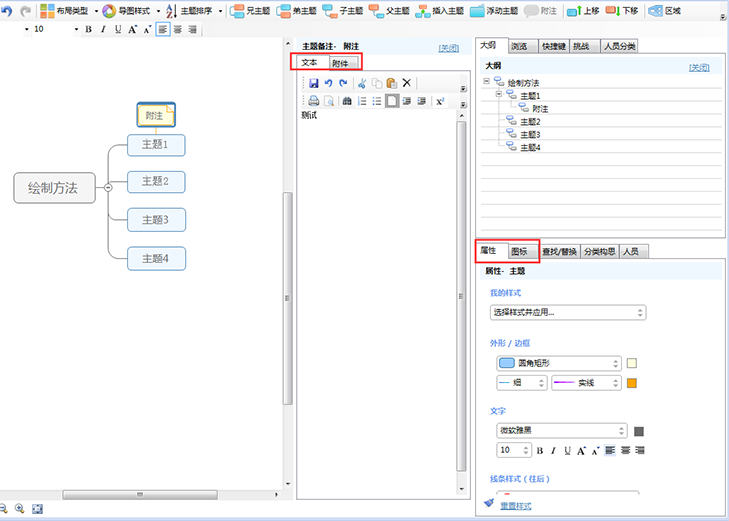The height and width of the screenshot is (521, 729).
Task: Click the 重置样式 reset style link
Action: click(515, 506)
